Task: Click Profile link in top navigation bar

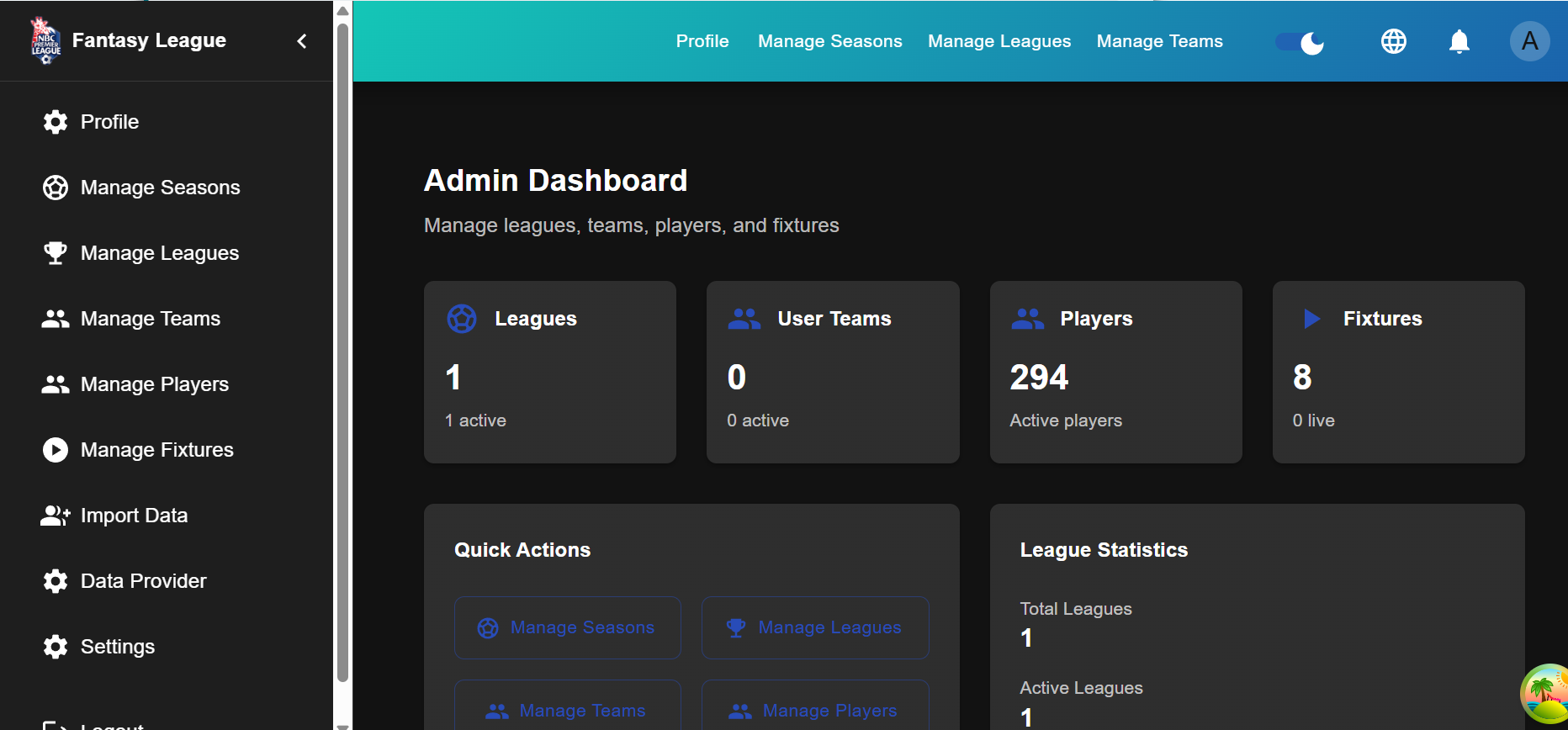Action: [x=702, y=41]
